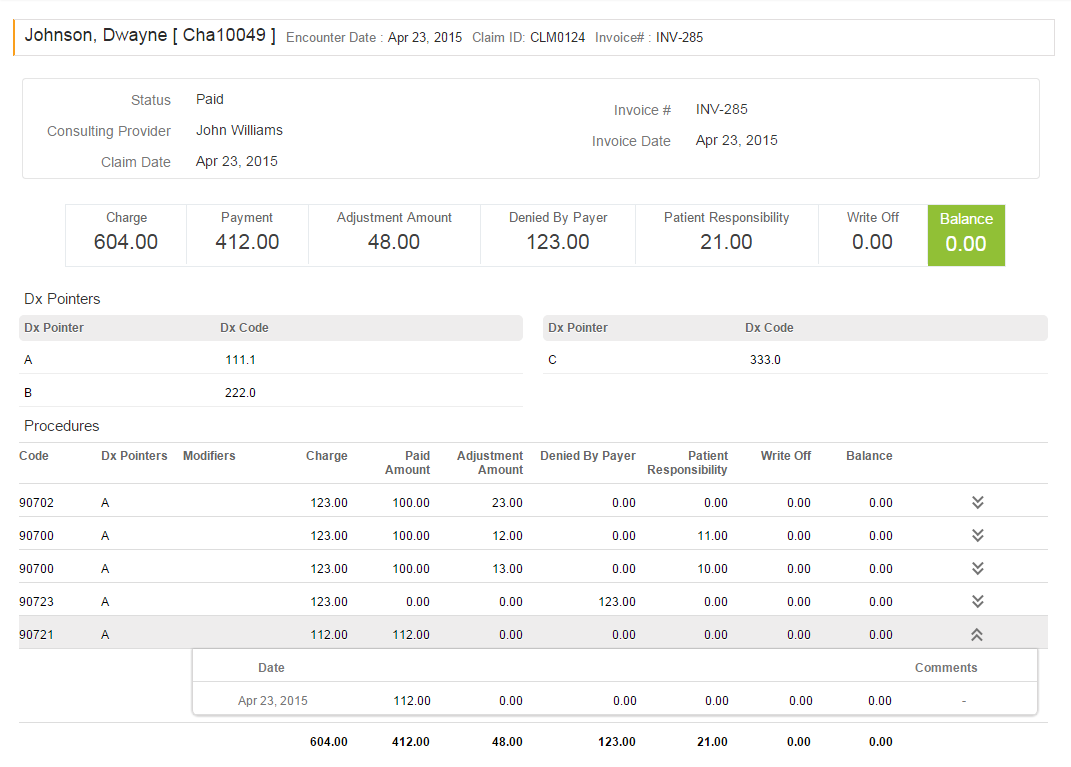Viewport: 1071px width, 767px height.
Task: Expand details for the first 90700 procedure
Action: coord(977,534)
